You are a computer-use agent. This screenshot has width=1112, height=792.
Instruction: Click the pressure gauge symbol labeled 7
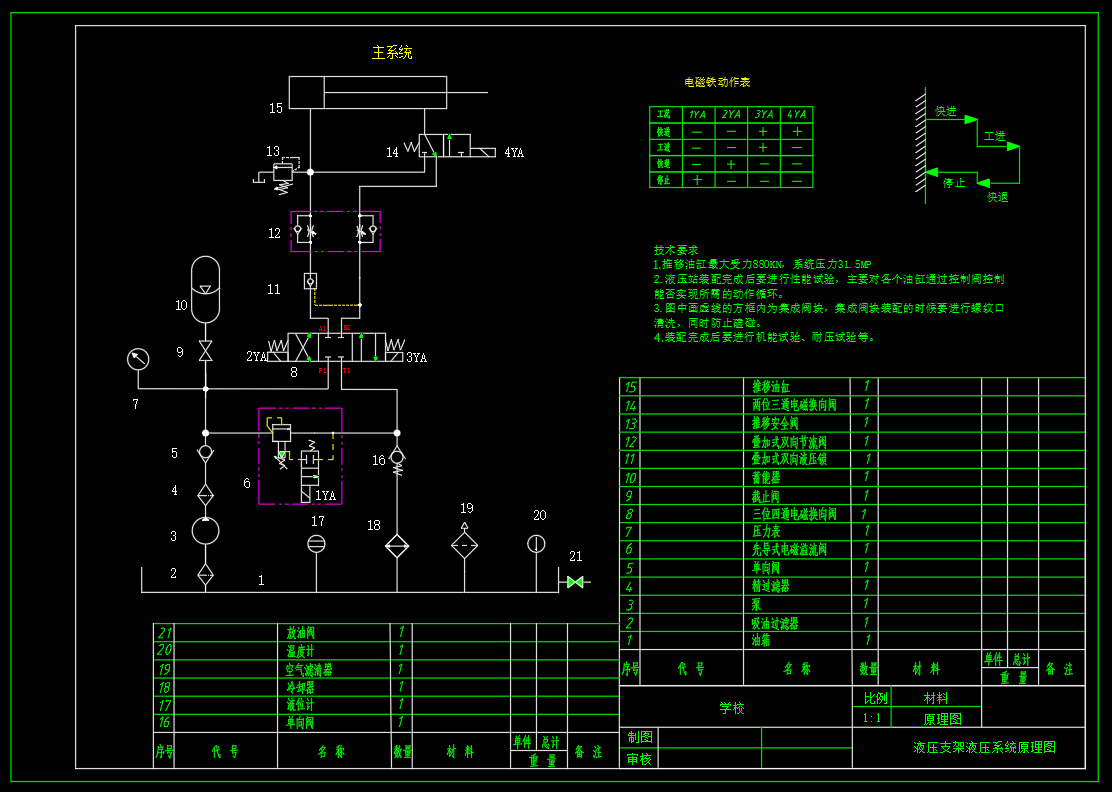coord(136,357)
